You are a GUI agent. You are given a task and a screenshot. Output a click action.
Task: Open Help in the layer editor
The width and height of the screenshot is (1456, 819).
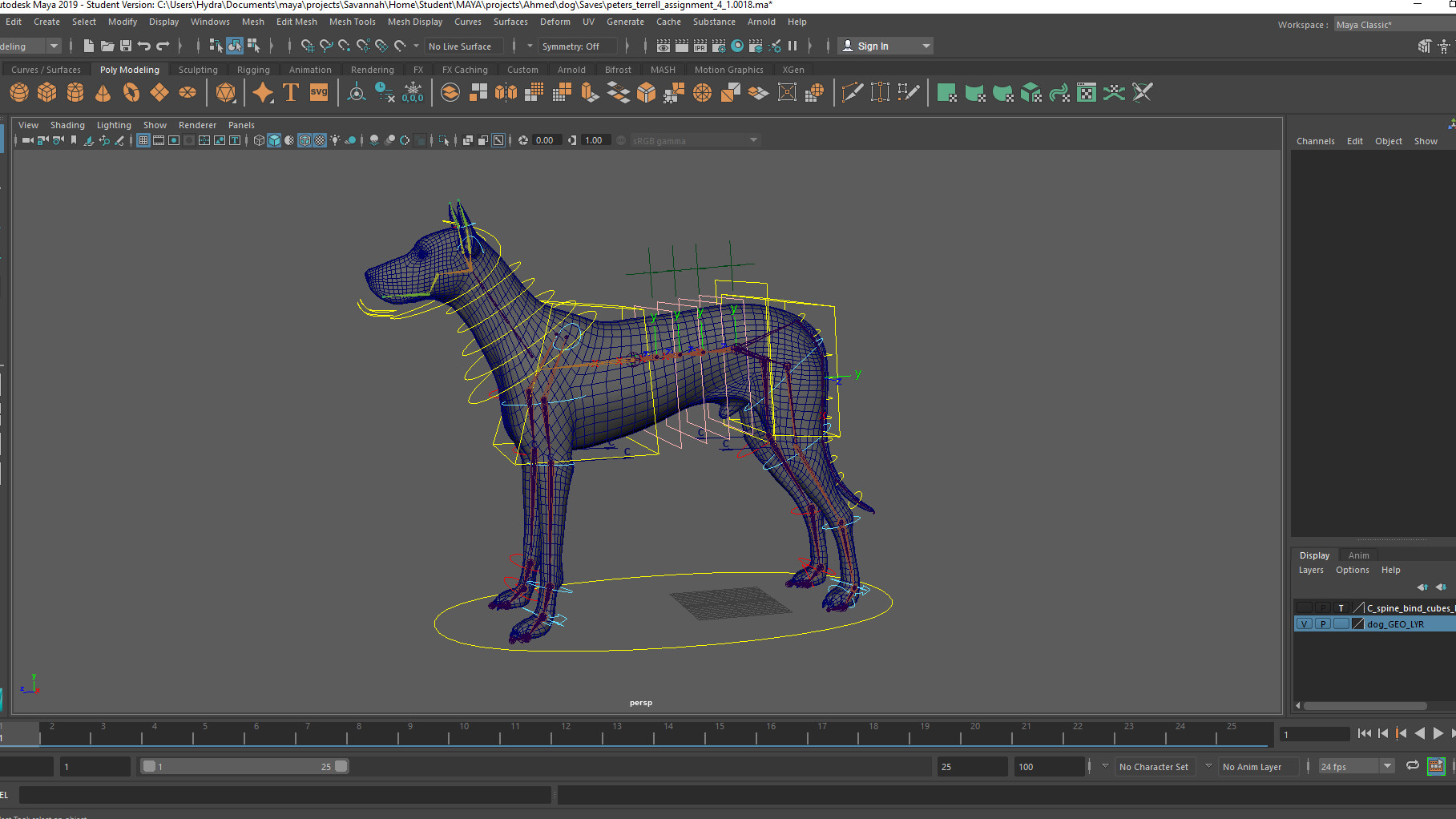[x=1391, y=570]
